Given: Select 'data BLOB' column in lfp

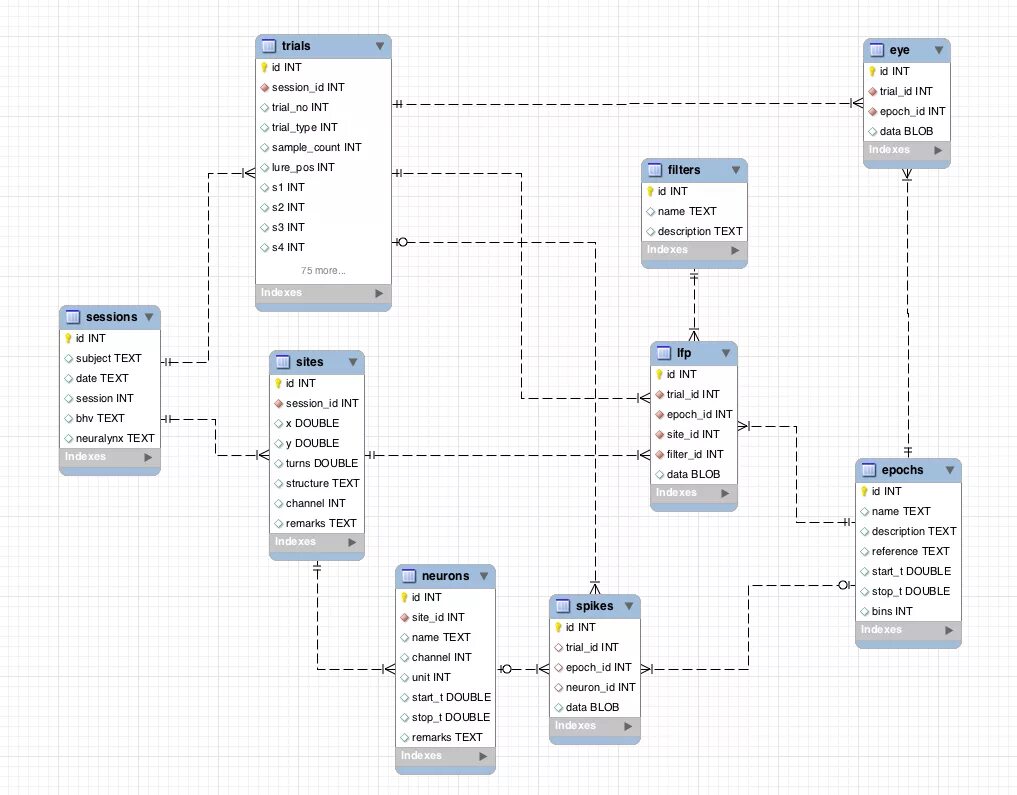Looking at the screenshot, I should pyautogui.click(x=693, y=475).
